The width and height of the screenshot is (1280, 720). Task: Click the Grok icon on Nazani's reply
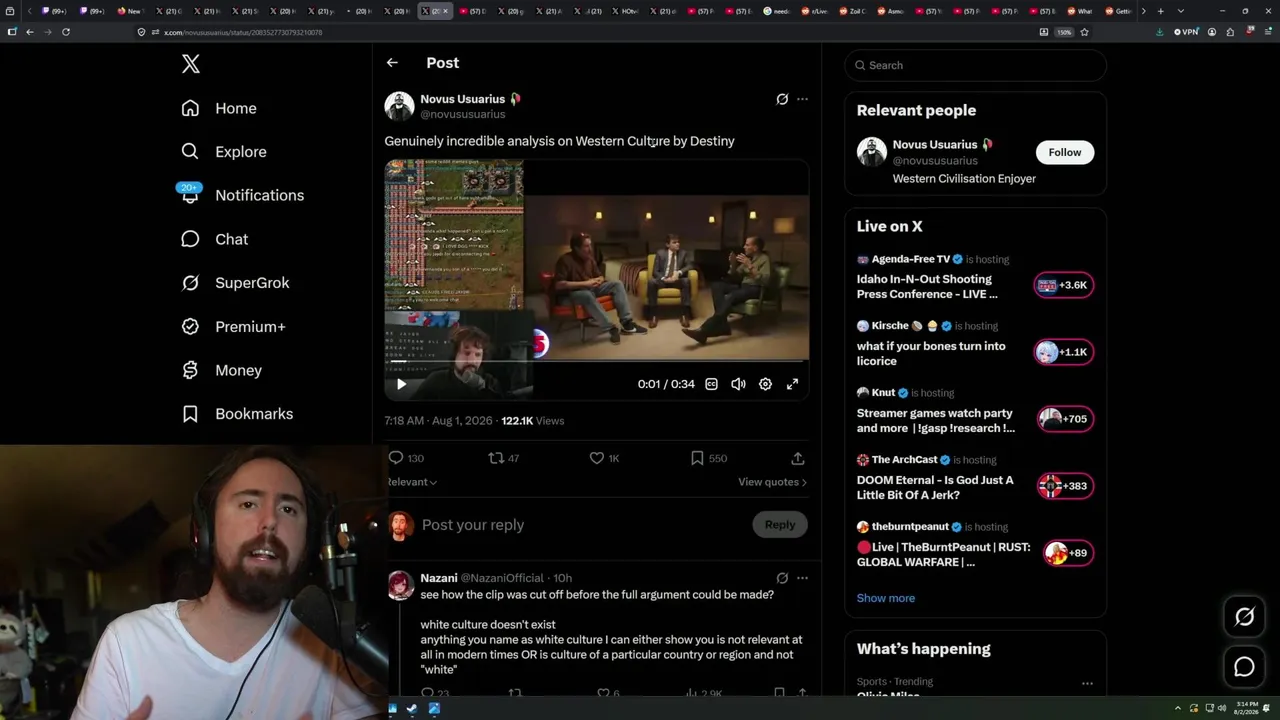[782, 578]
